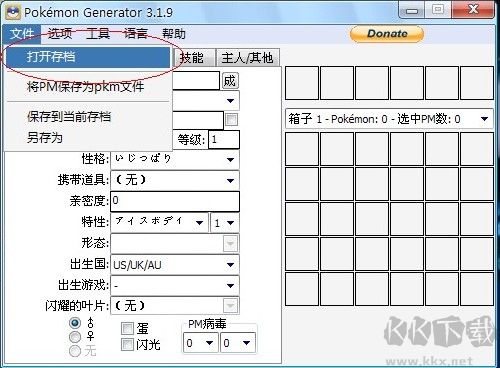Screen dimensions: 500x368
Task: Enable the 闪光 shiny checkbox
Action: click(x=127, y=344)
